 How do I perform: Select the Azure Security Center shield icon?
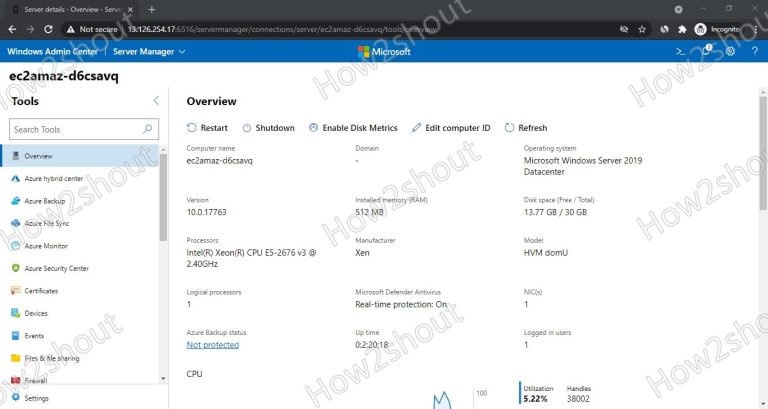16,268
